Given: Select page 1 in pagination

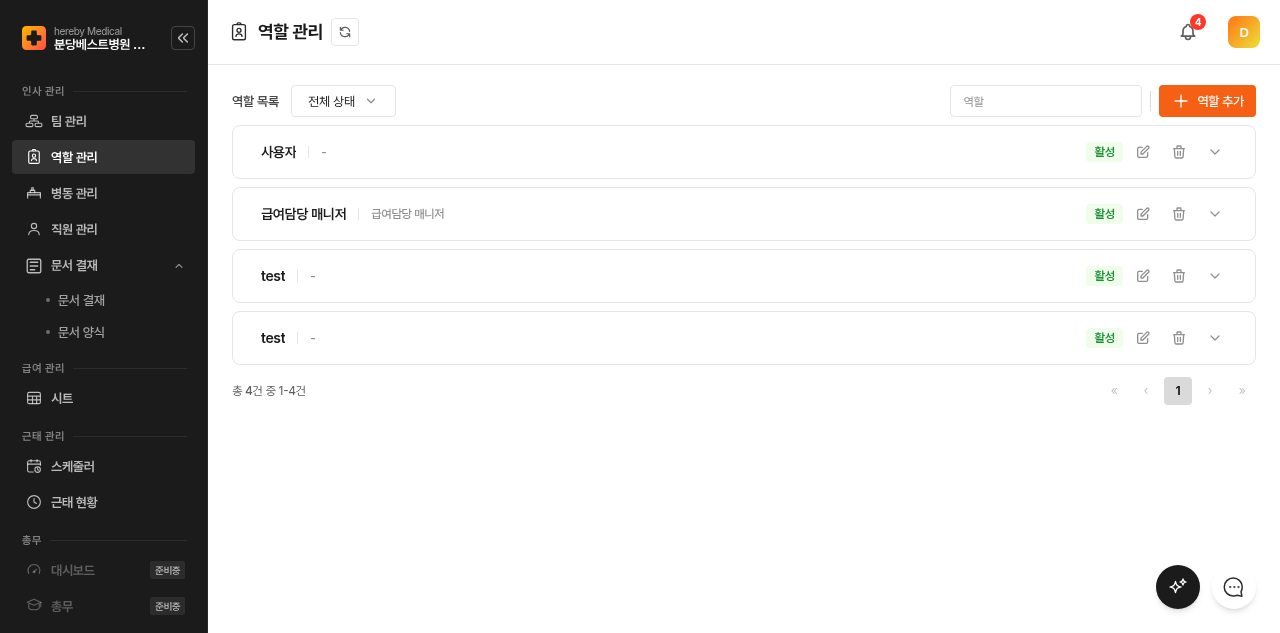Looking at the screenshot, I should point(1178,391).
